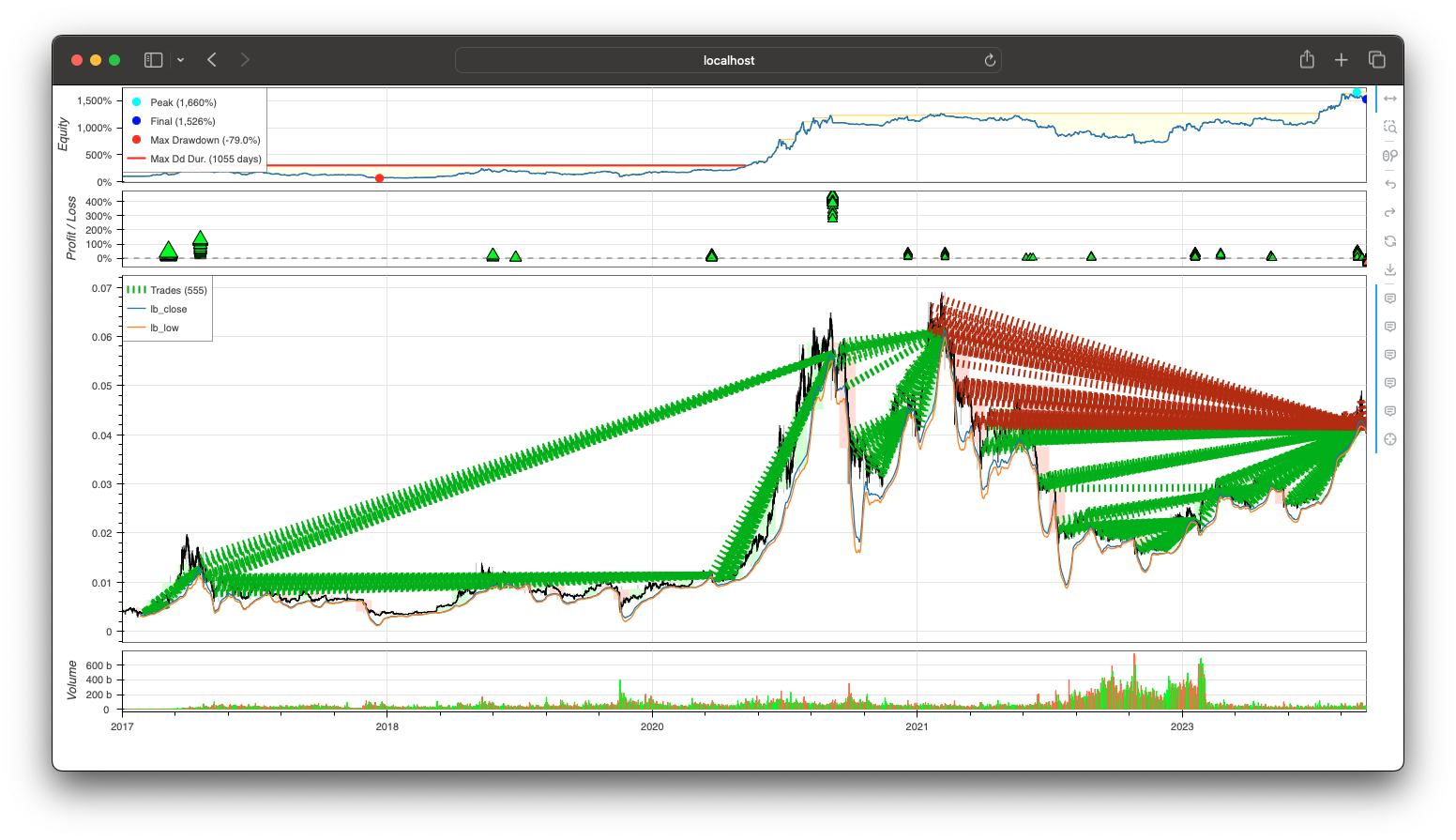Show the browser tab overview
1456x840 pixels.
pos(1376,60)
